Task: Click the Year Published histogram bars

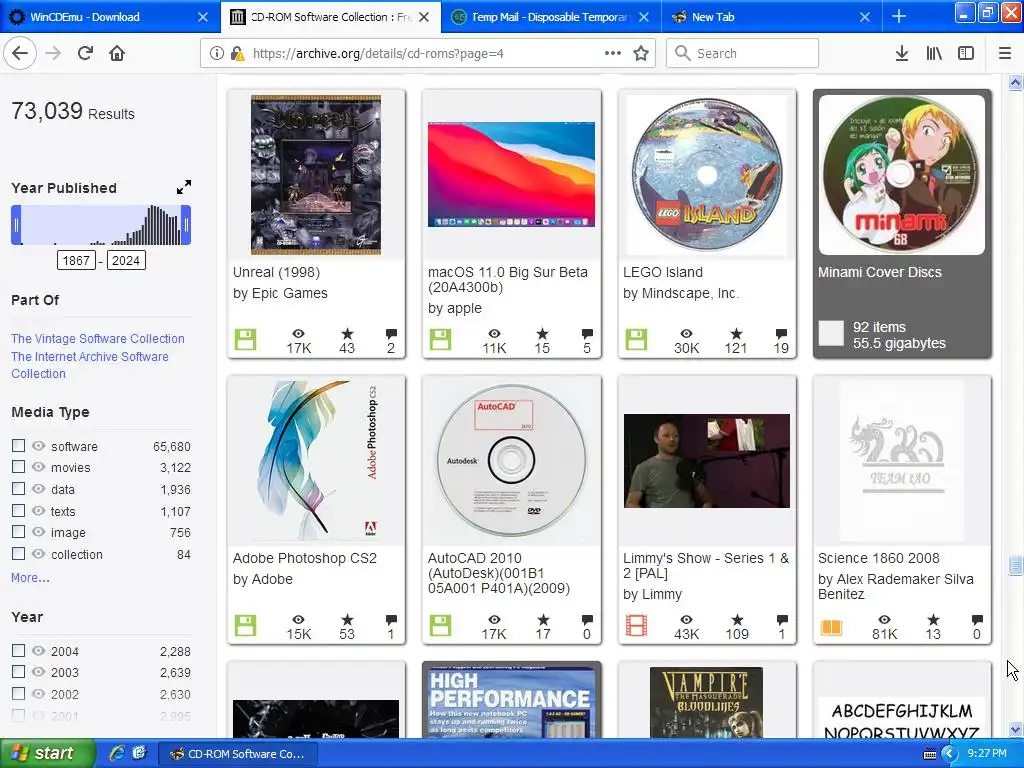Action: (101, 225)
